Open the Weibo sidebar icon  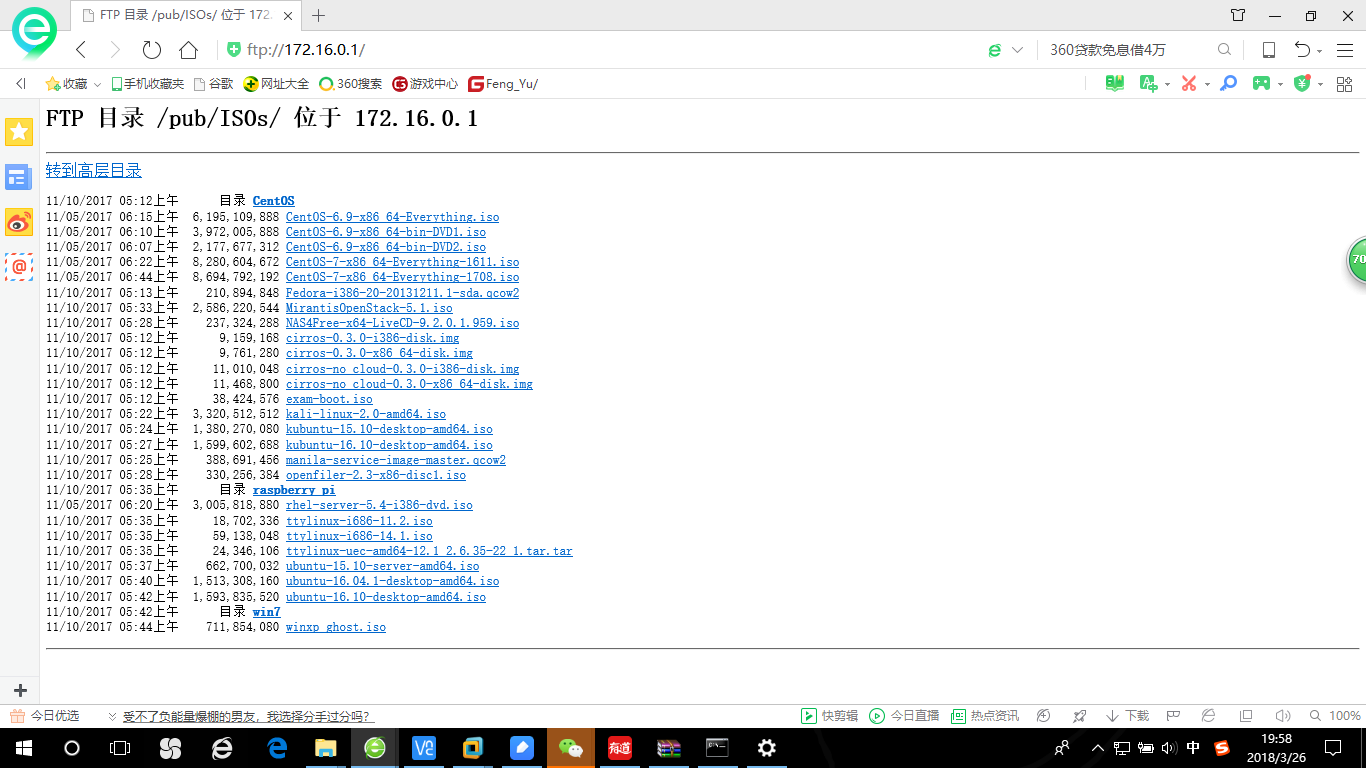click(19, 223)
